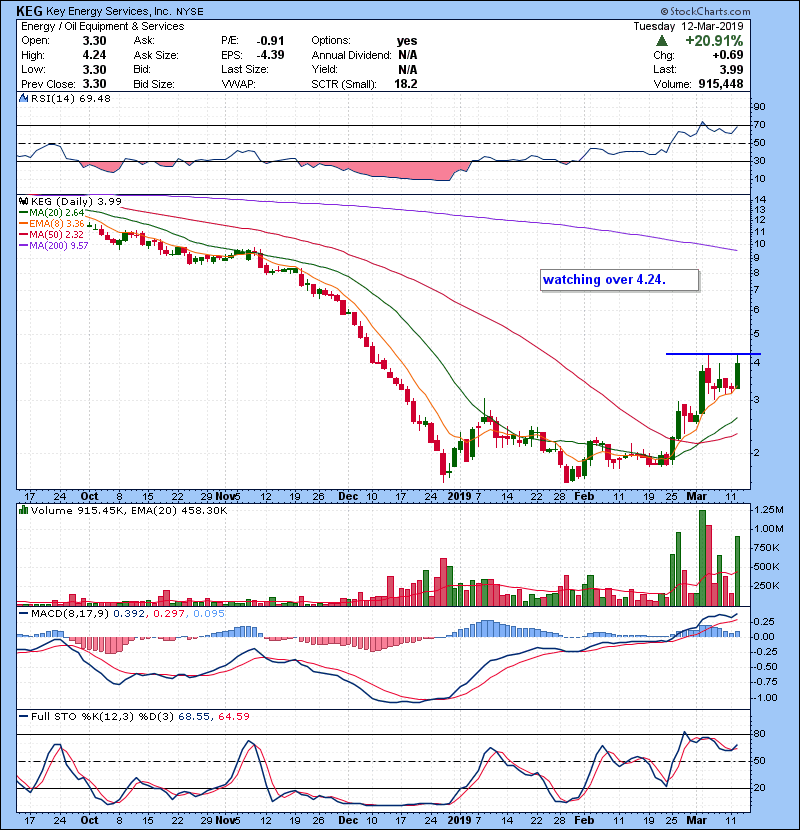Click the 'KEG (Daily) 3.99' chart label
The image size is (800, 830).
tap(76, 202)
